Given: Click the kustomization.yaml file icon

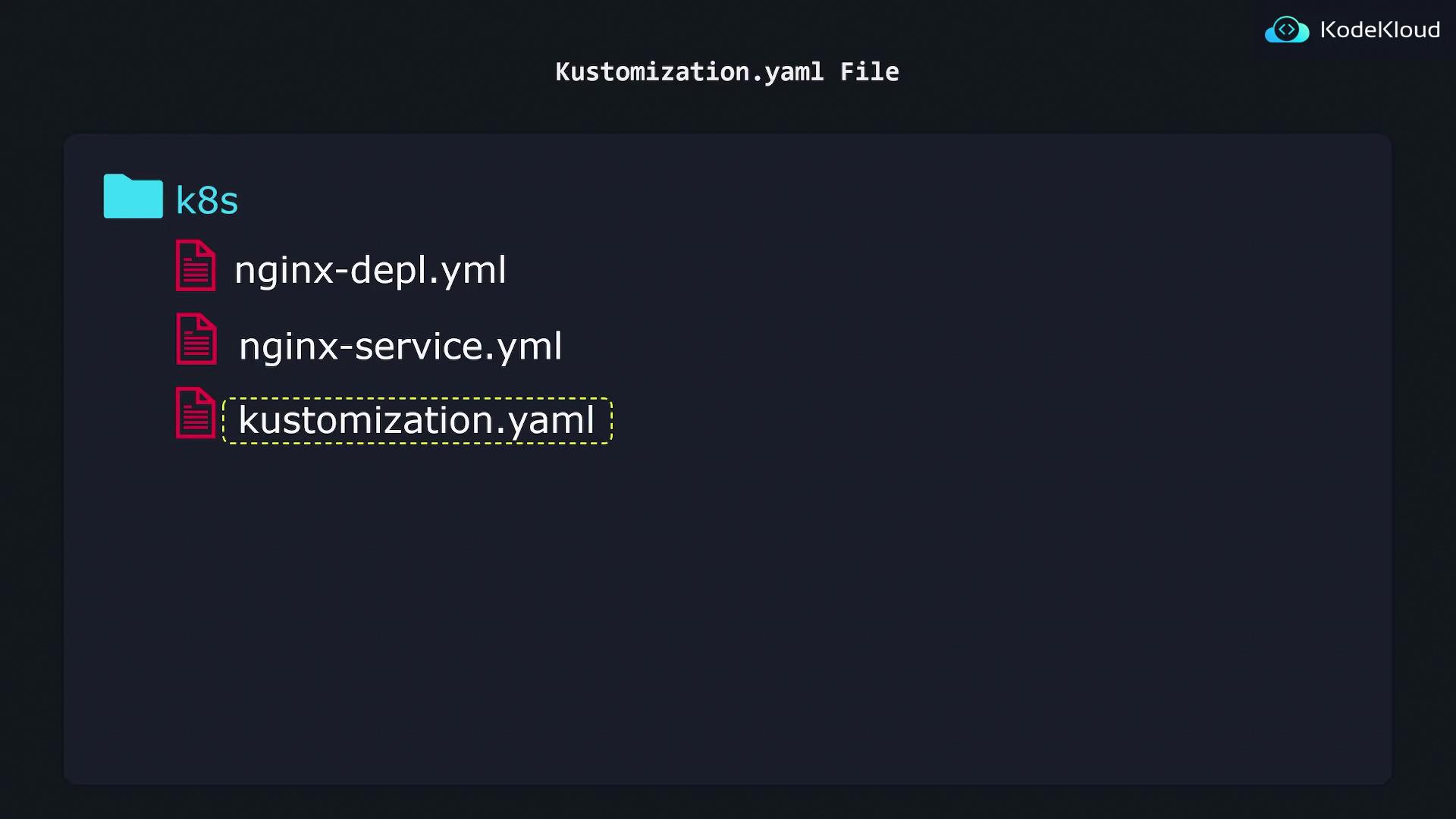Looking at the screenshot, I should tap(196, 413).
